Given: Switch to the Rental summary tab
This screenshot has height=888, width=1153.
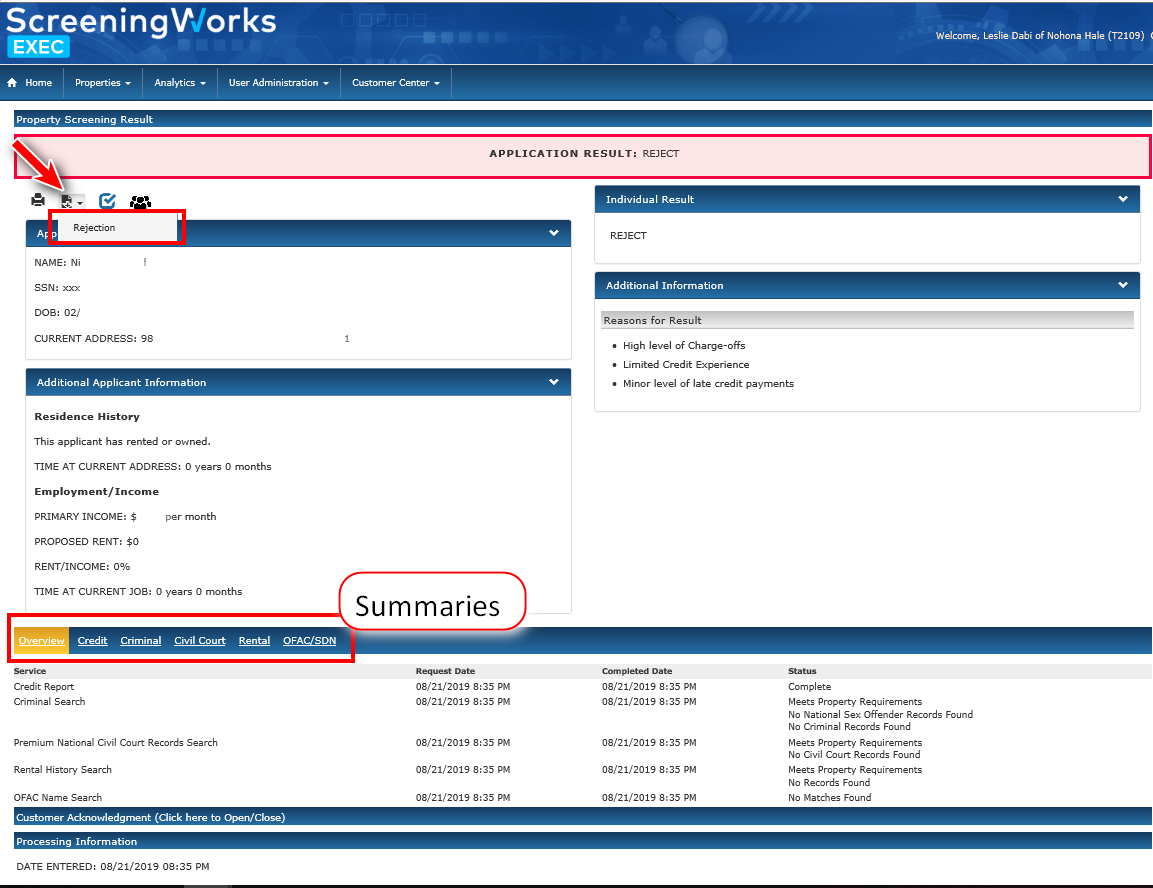Looking at the screenshot, I should point(254,640).
